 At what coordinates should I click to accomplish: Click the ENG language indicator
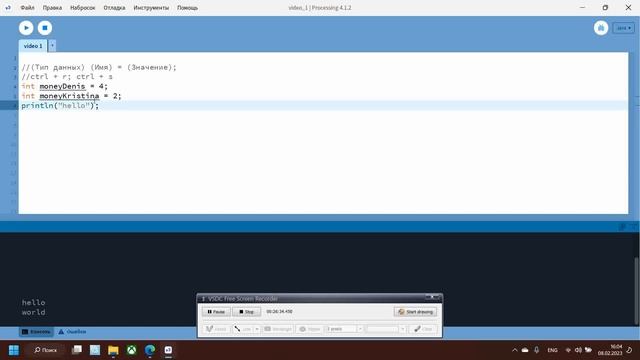click(x=552, y=350)
